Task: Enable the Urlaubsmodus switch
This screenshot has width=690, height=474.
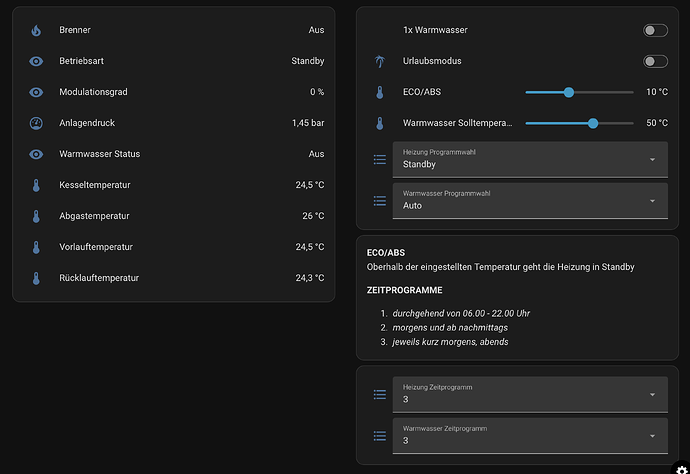Action: (655, 61)
